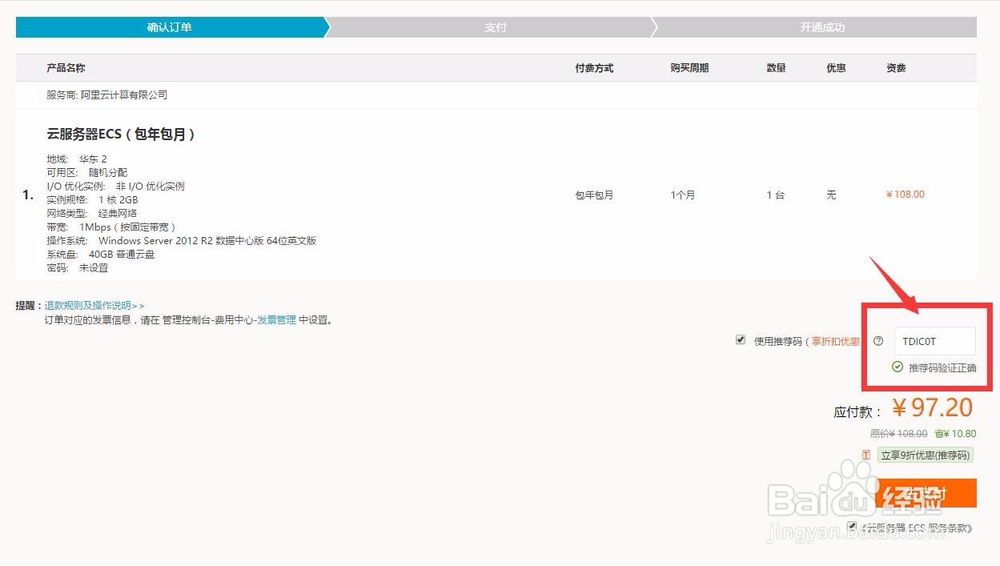Click the recommendation code help question icon
1000x566 pixels.
(878, 341)
